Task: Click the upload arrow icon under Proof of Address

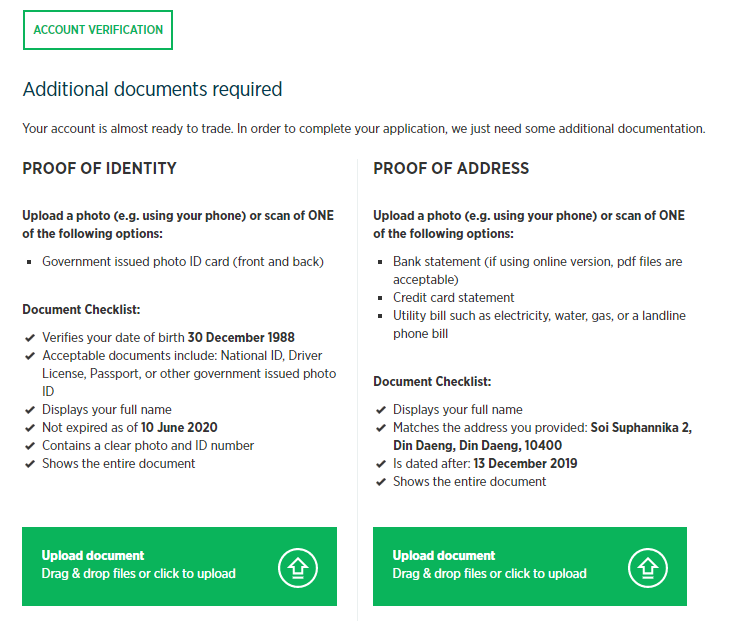Action: click(647, 567)
